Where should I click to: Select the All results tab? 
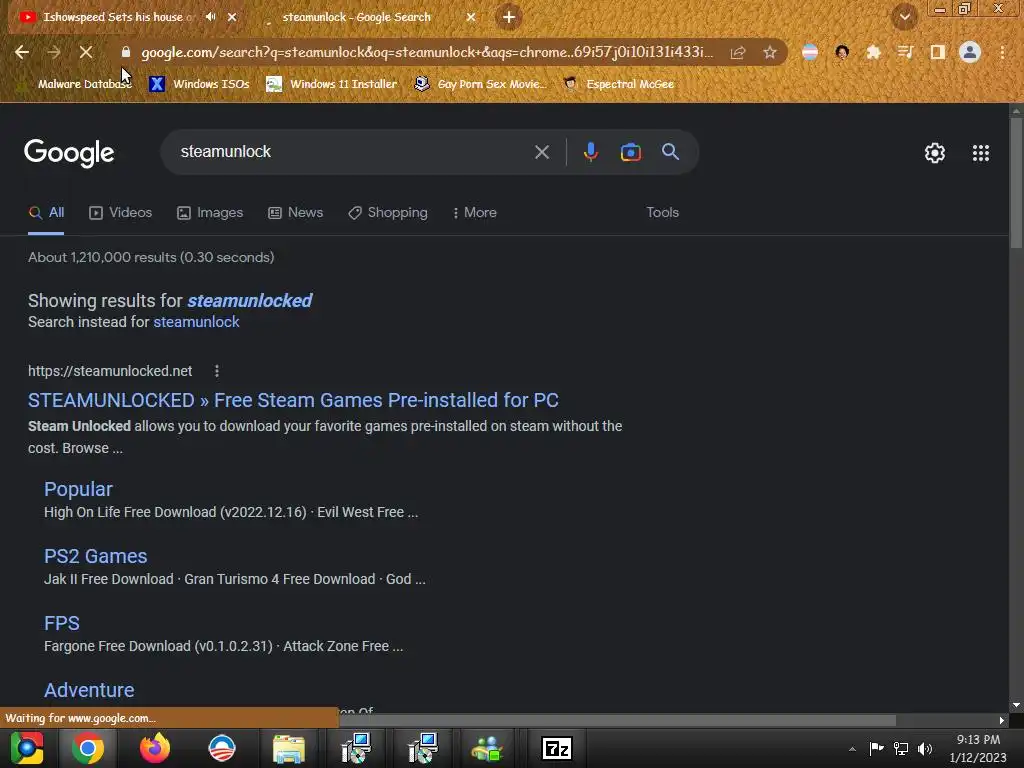point(46,213)
